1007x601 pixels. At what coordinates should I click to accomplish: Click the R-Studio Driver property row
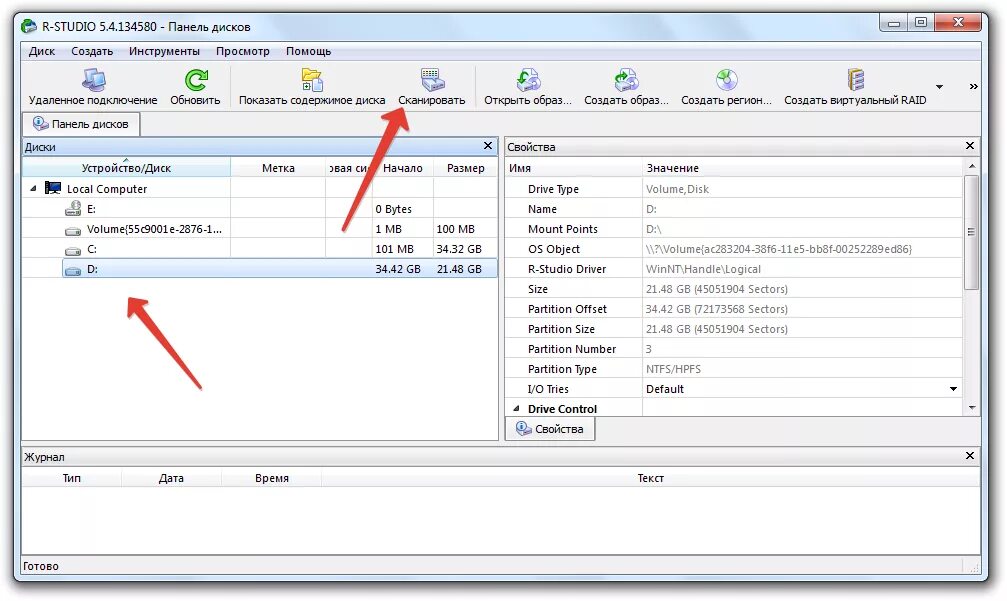tap(734, 269)
